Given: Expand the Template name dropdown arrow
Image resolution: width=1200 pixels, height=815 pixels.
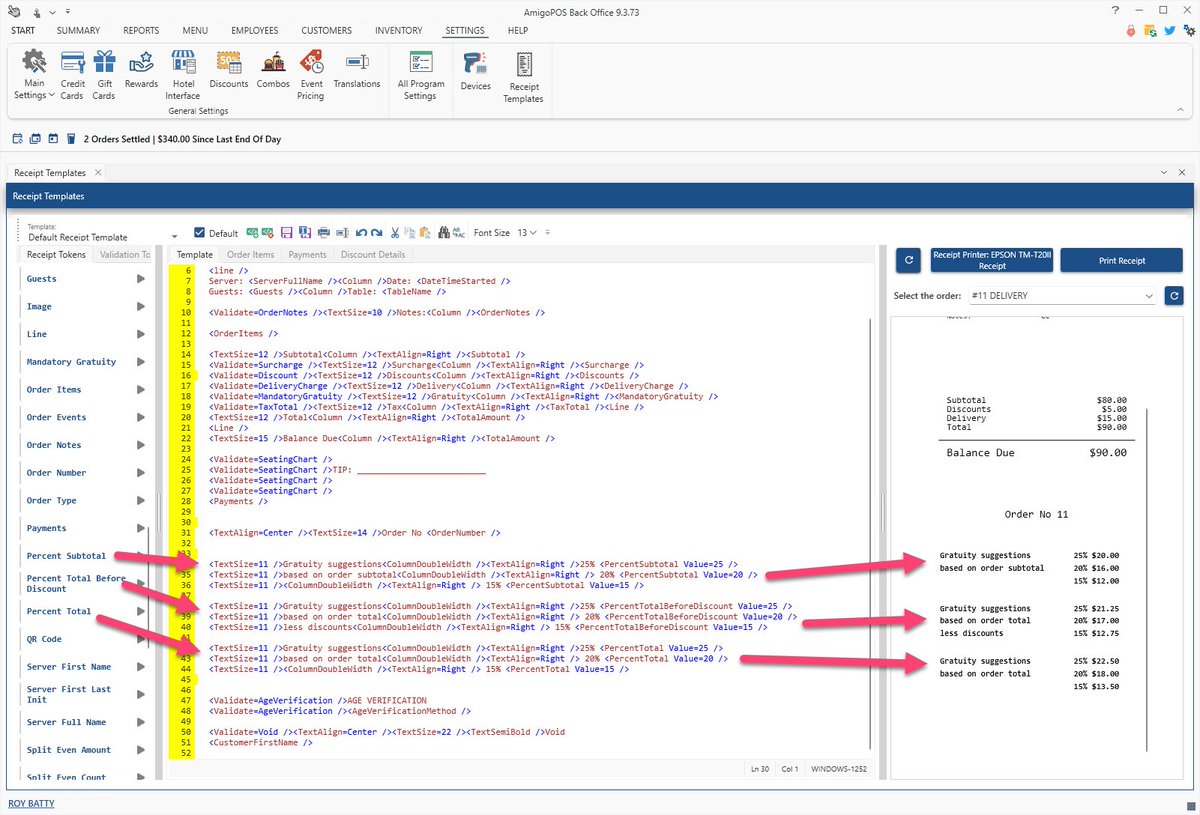Looking at the screenshot, I should 174,237.
